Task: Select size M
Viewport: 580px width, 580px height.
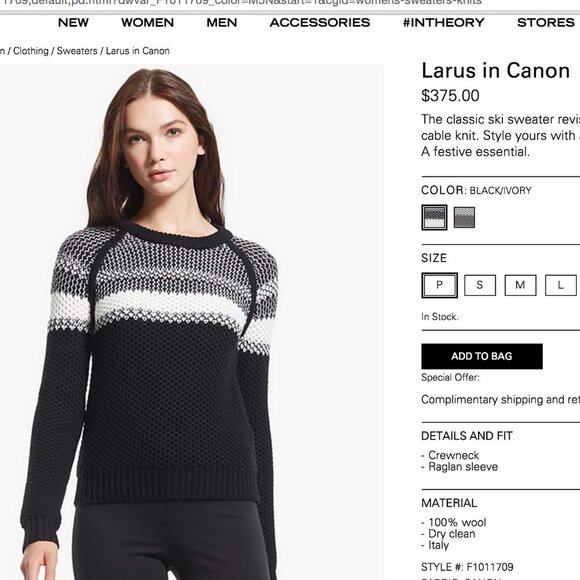Action: pyautogui.click(x=520, y=285)
